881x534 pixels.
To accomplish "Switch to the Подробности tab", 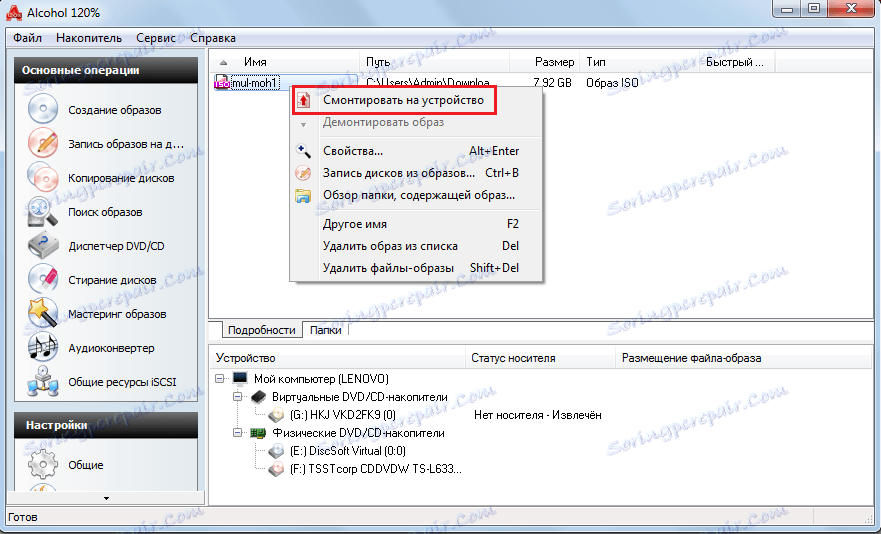I will pos(261,330).
